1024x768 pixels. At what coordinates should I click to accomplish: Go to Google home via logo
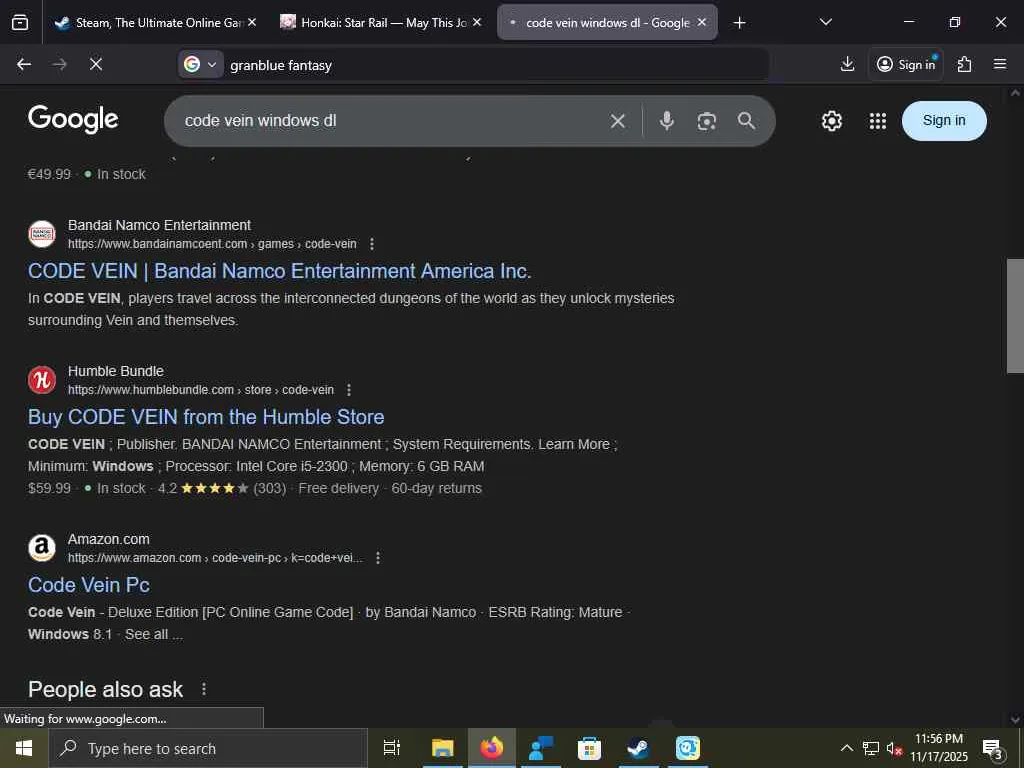[x=73, y=120]
